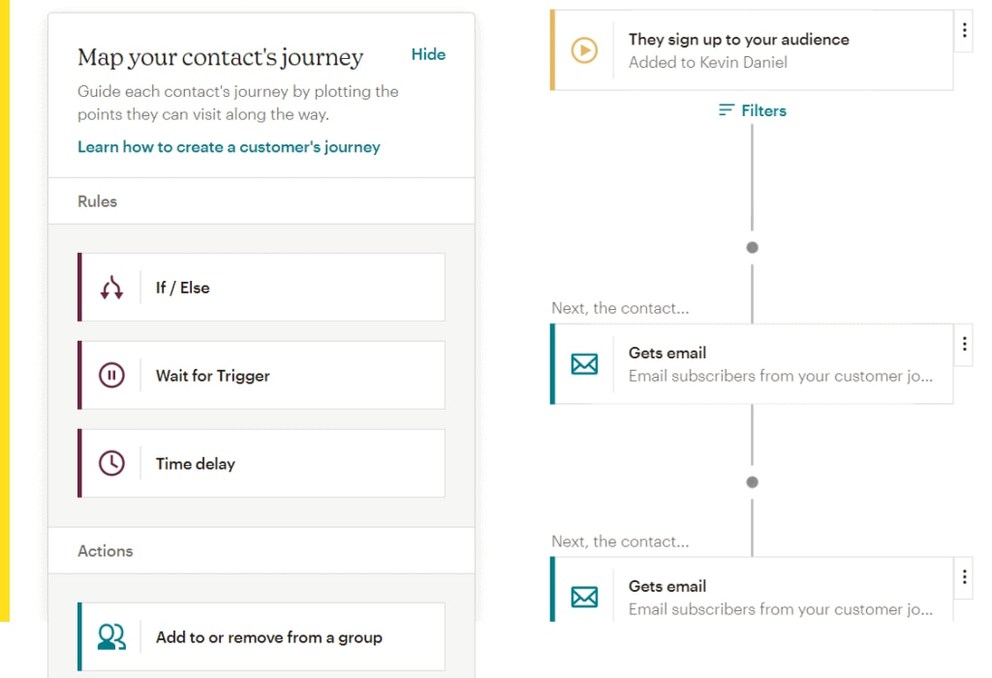The image size is (992, 678).
Task: Click the envelope icon on the second Gets email step
Action: pyautogui.click(x=584, y=597)
